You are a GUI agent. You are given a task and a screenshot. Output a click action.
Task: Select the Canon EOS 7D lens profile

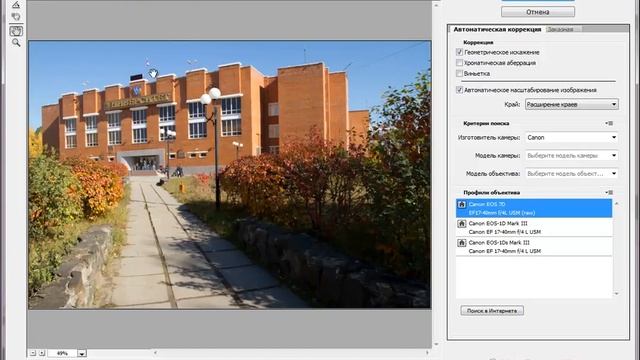(x=534, y=208)
